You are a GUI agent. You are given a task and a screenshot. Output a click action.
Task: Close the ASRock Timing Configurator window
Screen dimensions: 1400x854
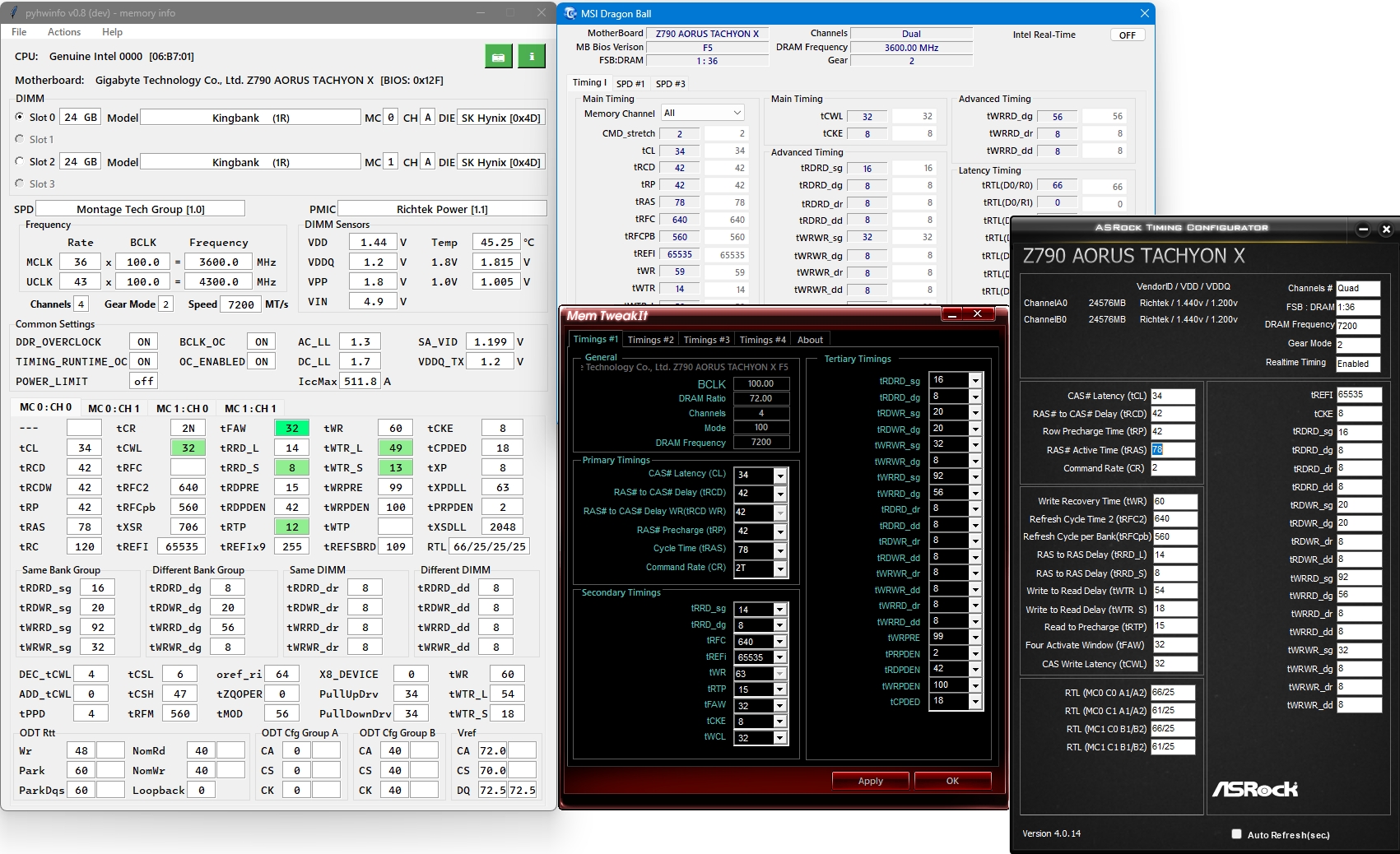pyautogui.click(x=1386, y=229)
